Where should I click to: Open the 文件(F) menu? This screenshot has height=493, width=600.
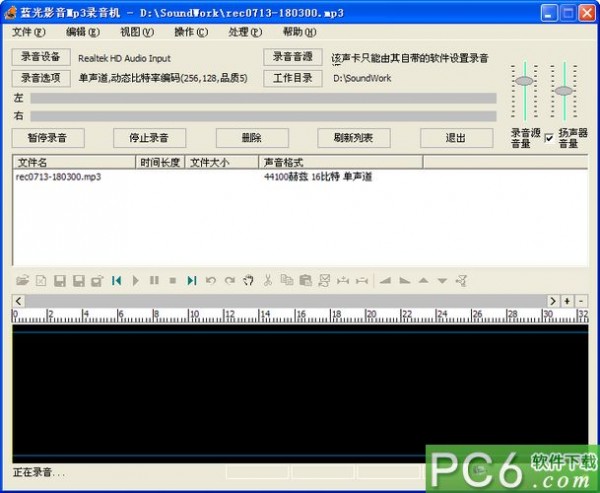[29, 32]
